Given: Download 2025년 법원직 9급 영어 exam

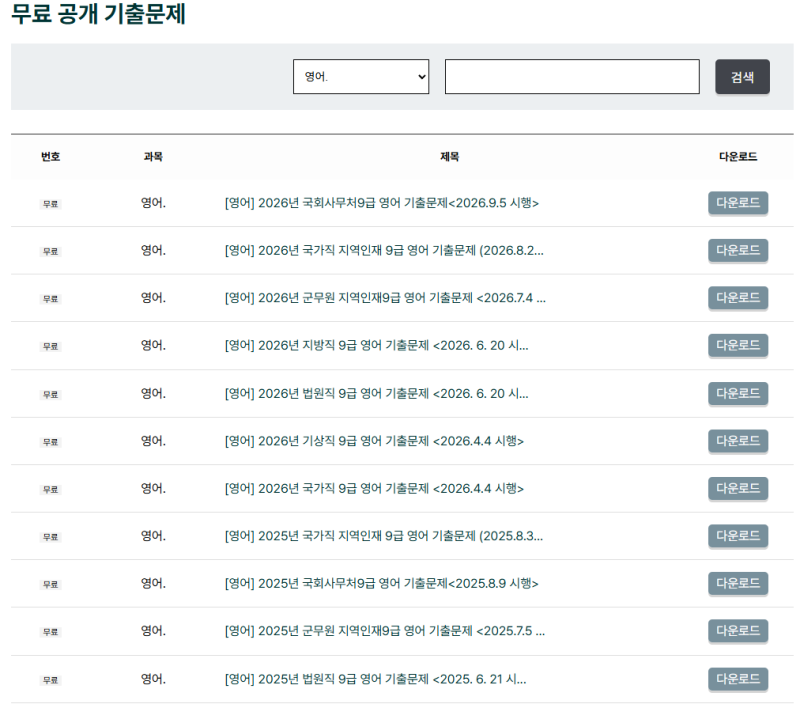Looking at the screenshot, I should click(738, 679).
